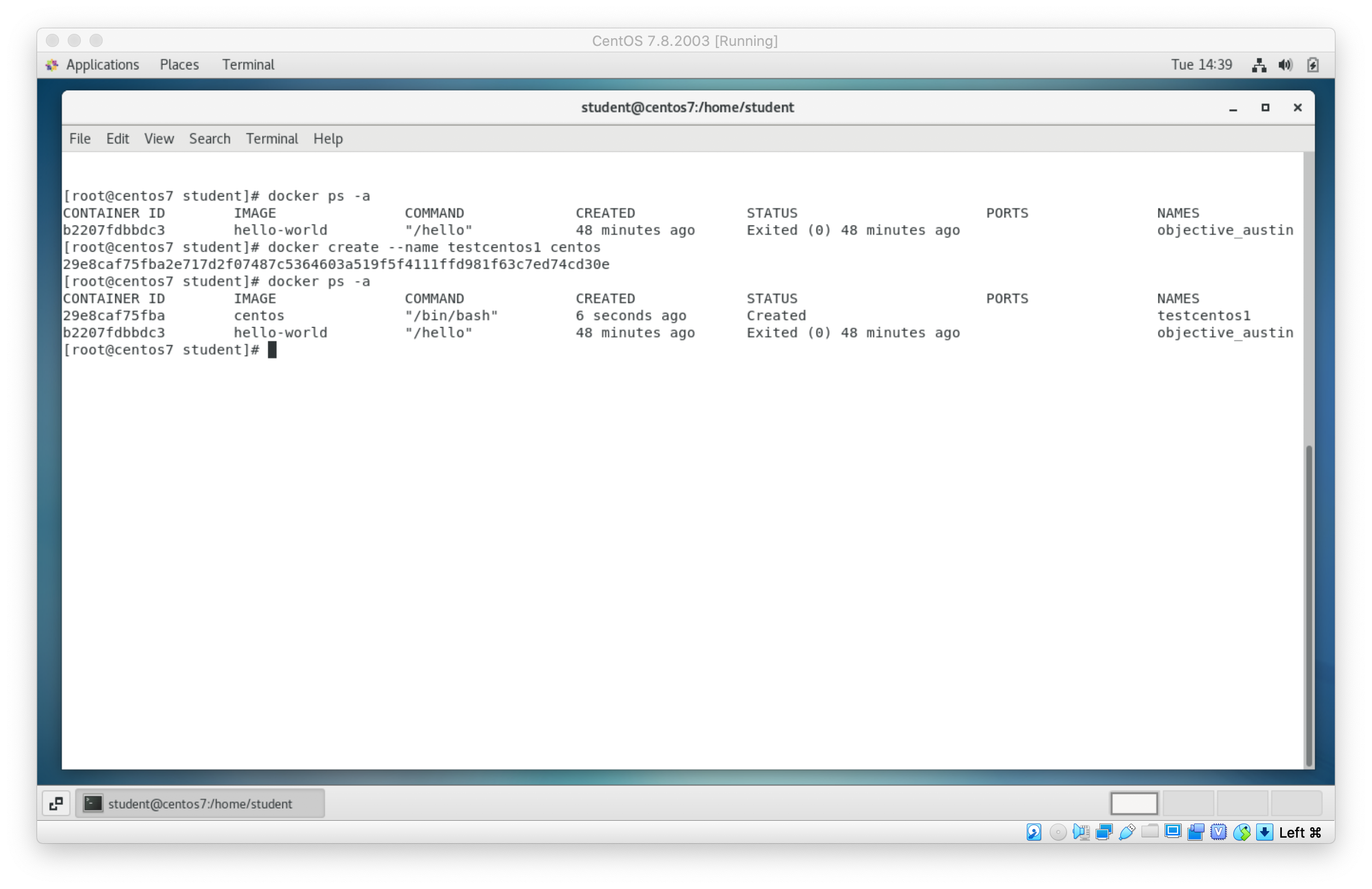This screenshot has width=1372, height=889.
Task: Open the Tue 14:39 clock dropdown
Action: pos(1201,64)
